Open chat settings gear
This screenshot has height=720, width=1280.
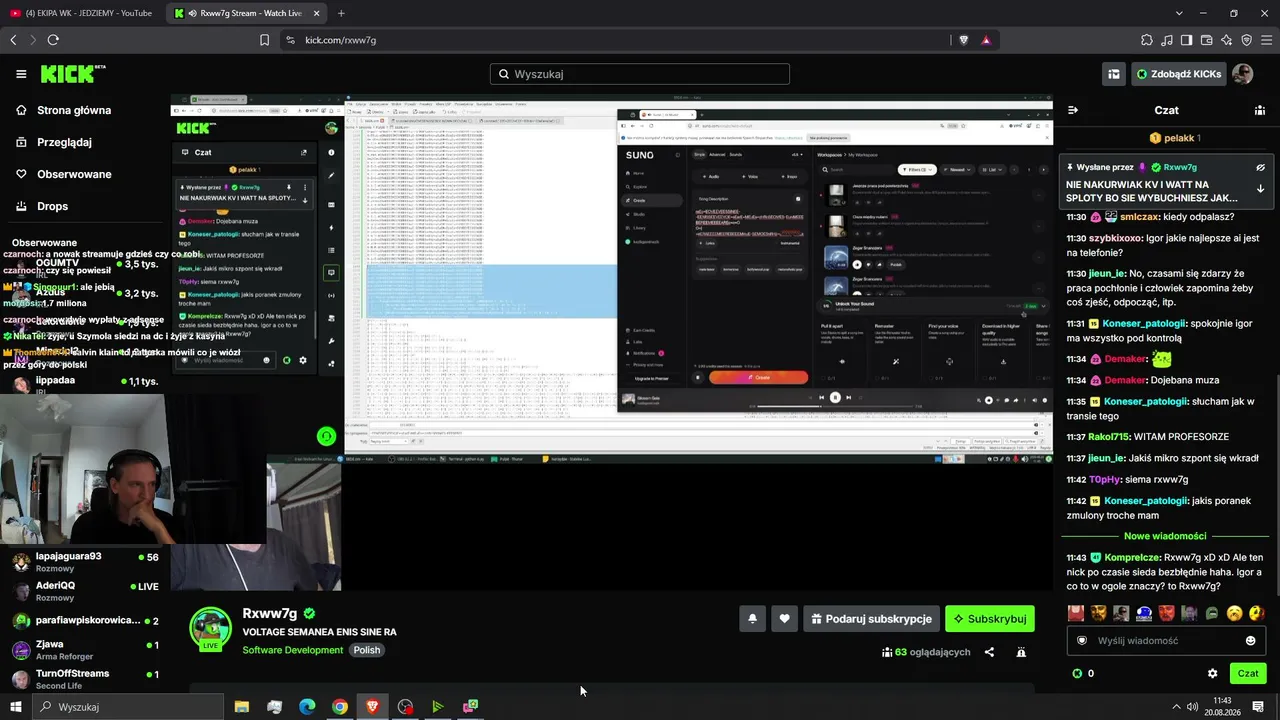click(1213, 673)
